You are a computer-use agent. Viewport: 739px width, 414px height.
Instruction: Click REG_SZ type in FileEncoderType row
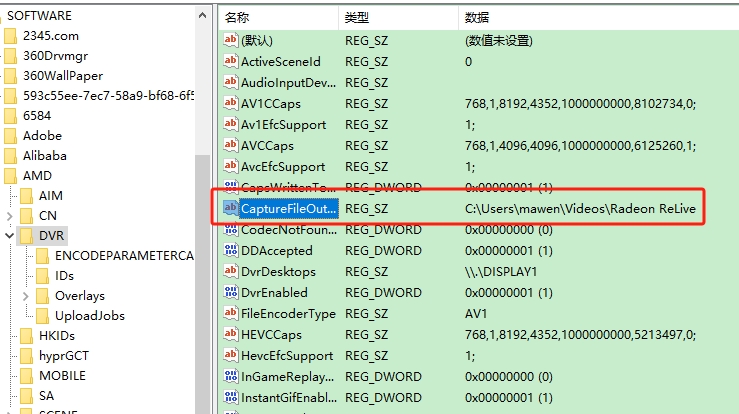366,314
